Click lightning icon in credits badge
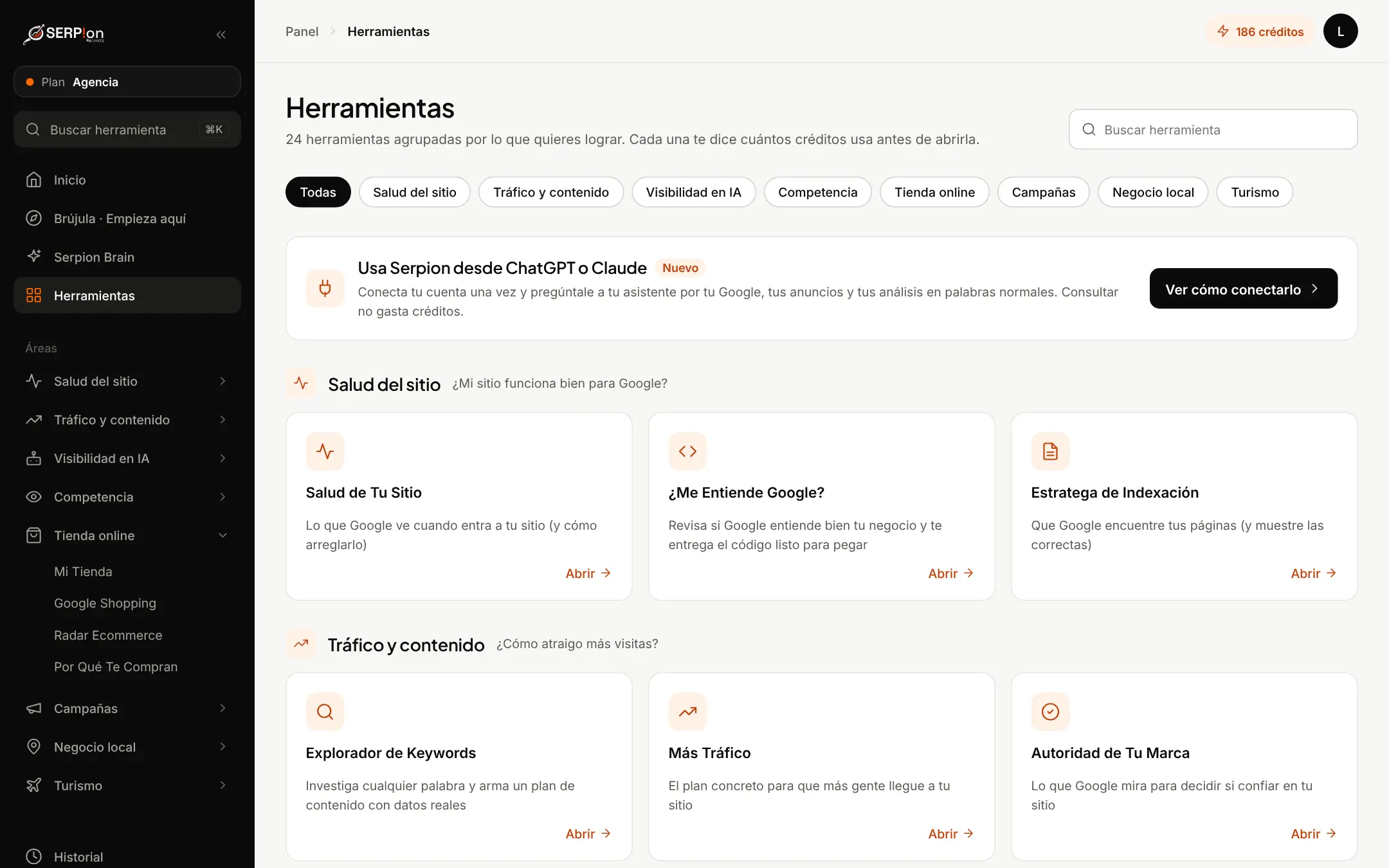This screenshot has height=868, width=1389. coord(1222,32)
